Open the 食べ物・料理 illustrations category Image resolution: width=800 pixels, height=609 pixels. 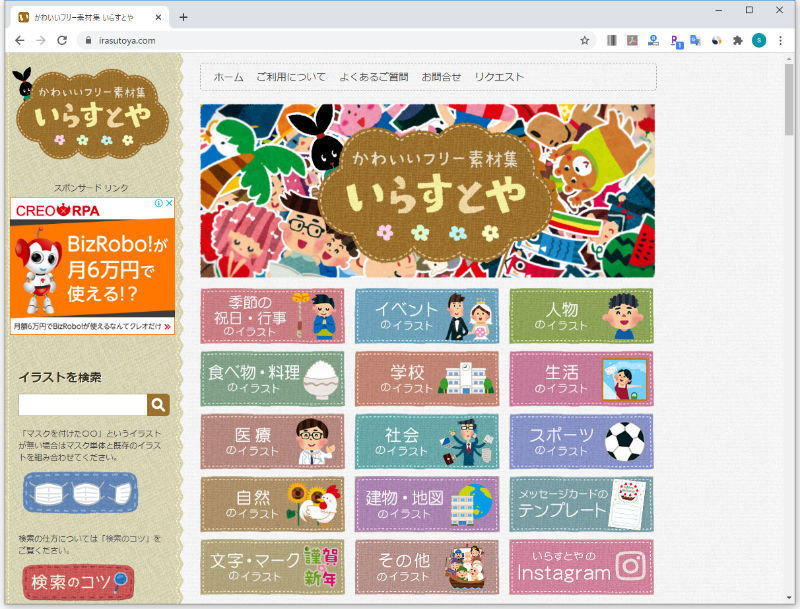click(272, 378)
